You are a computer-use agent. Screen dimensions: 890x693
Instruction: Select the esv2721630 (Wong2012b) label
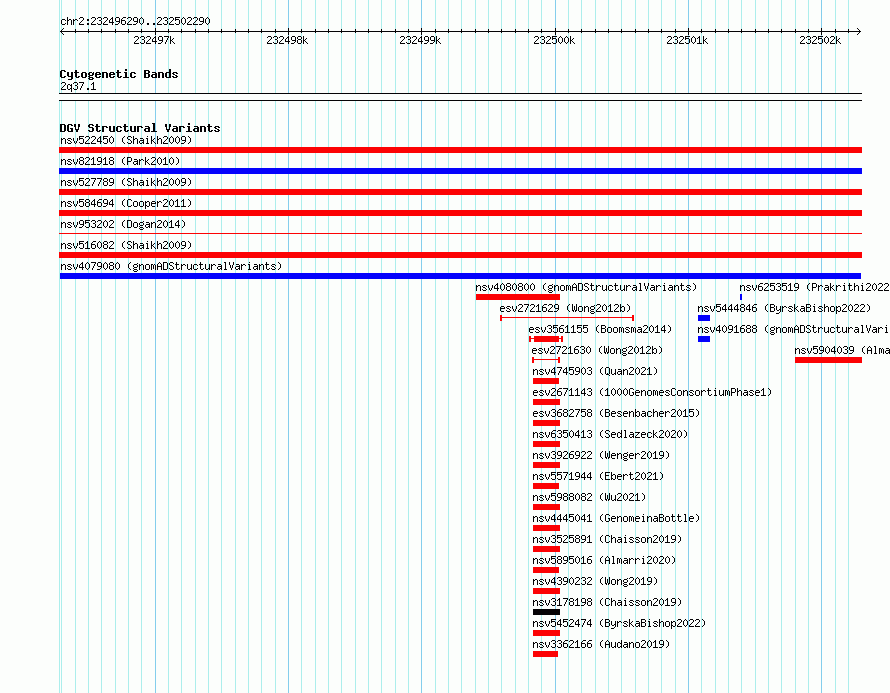coord(597,350)
